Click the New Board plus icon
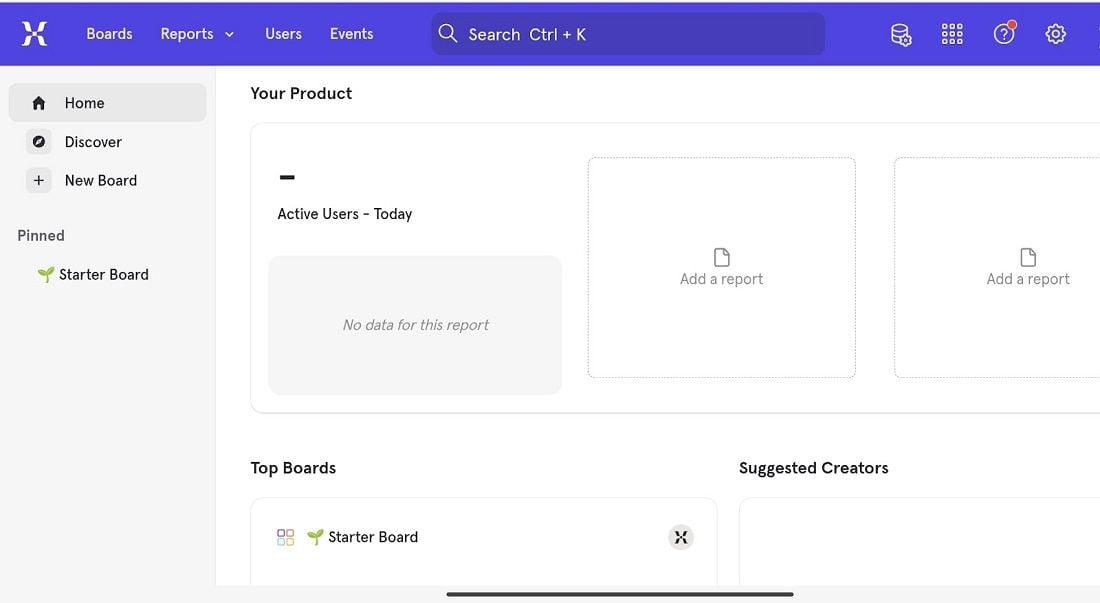Viewport: 1100px width, 603px height. (x=39, y=181)
